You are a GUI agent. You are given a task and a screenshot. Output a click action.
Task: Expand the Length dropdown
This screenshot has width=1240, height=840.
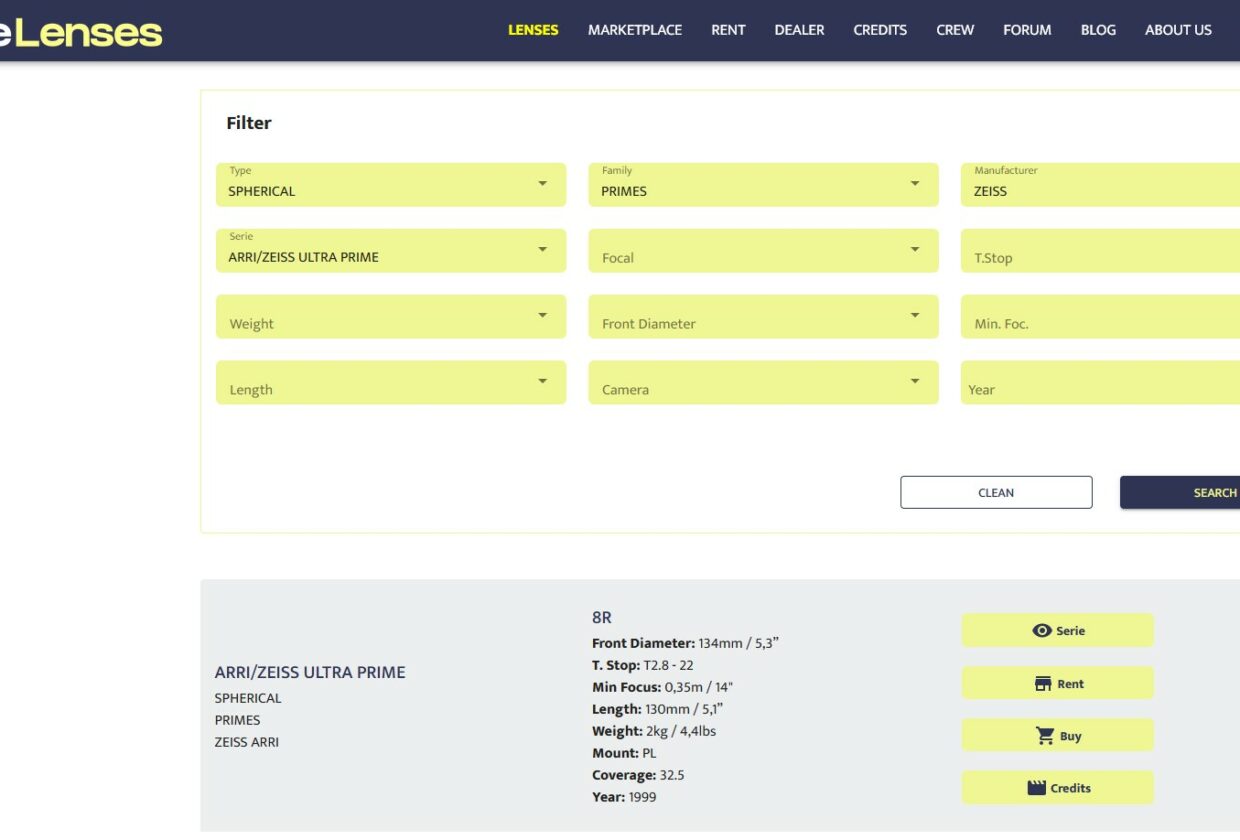point(391,383)
